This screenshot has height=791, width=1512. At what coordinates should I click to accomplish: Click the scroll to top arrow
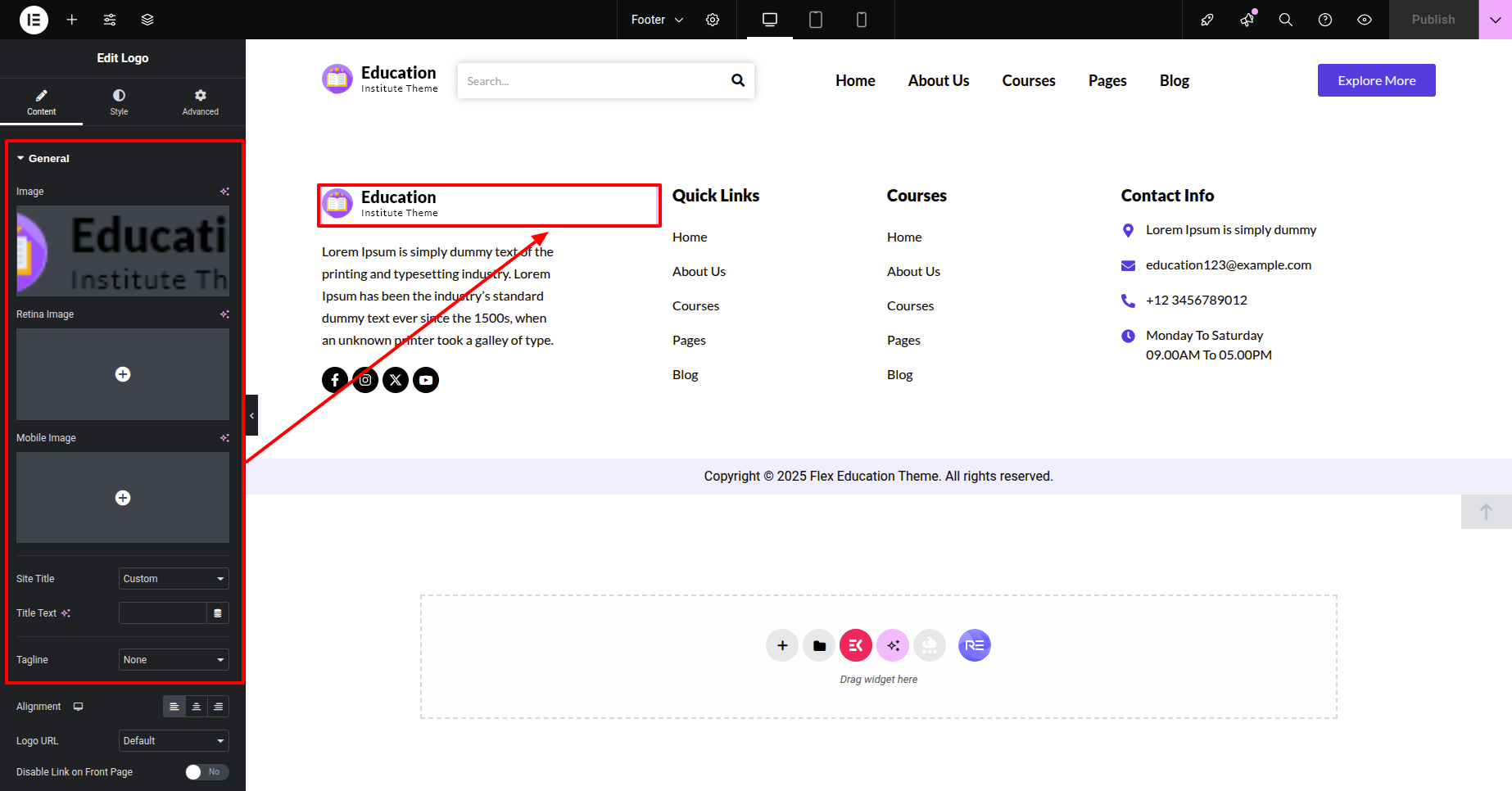click(1486, 512)
